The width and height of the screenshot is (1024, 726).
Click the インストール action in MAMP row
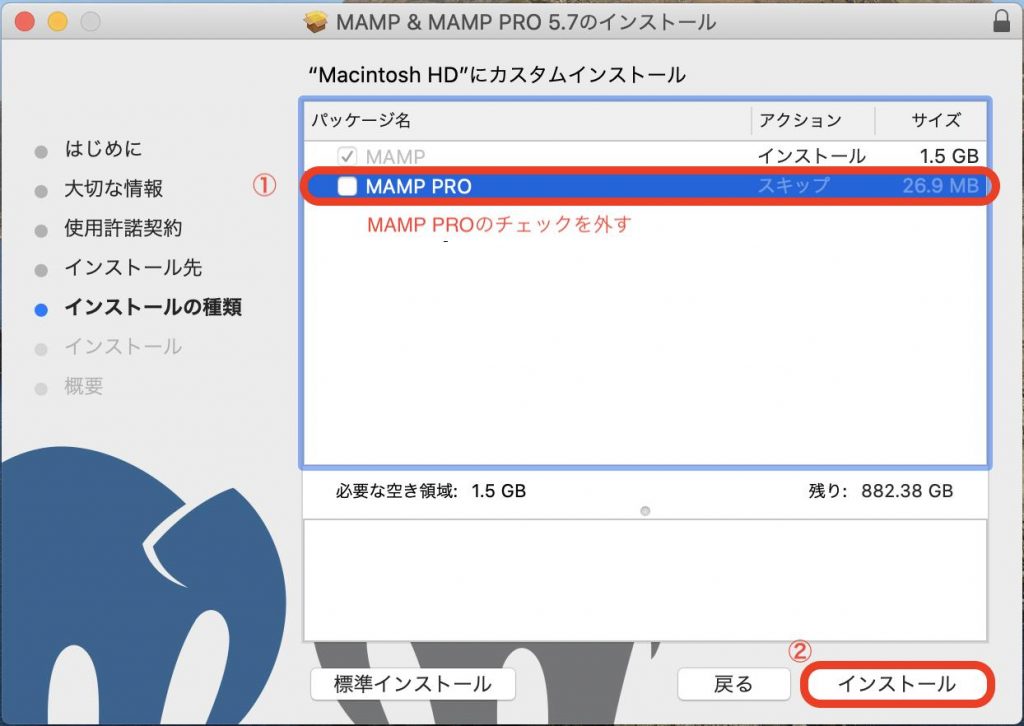tap(811, 156)
